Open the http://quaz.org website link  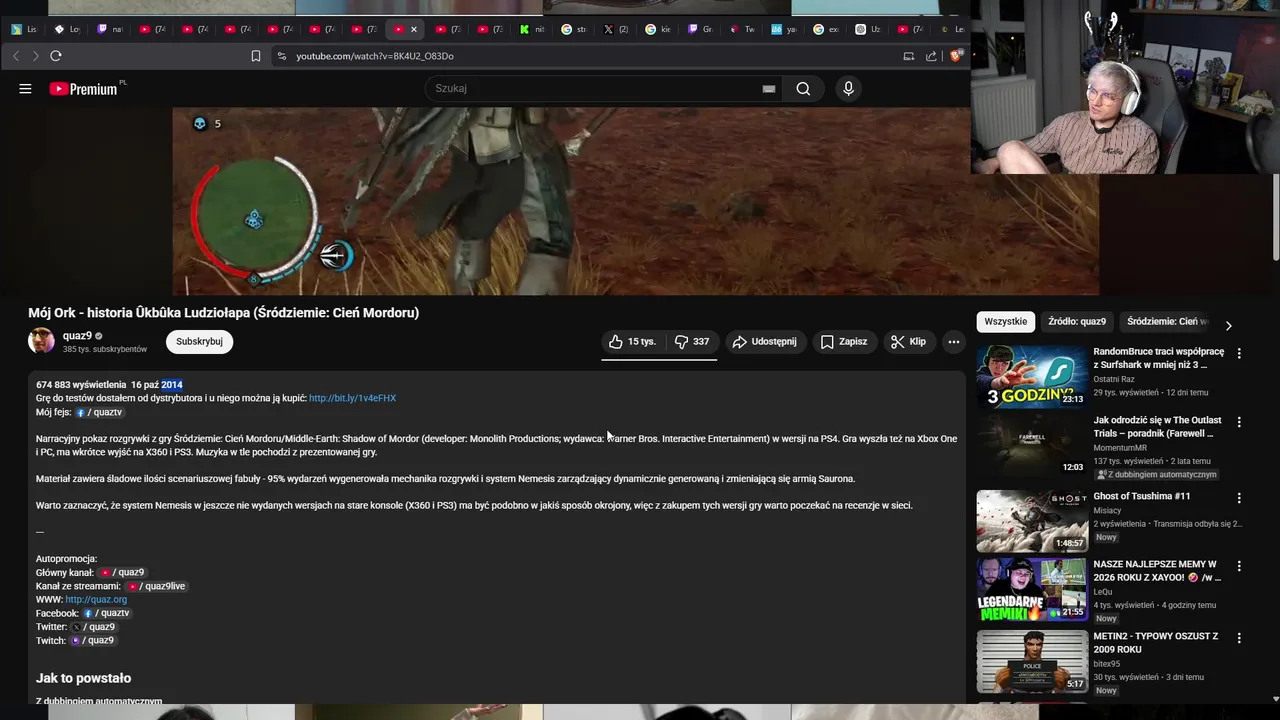pyautogui.click(x=96, y=600)
